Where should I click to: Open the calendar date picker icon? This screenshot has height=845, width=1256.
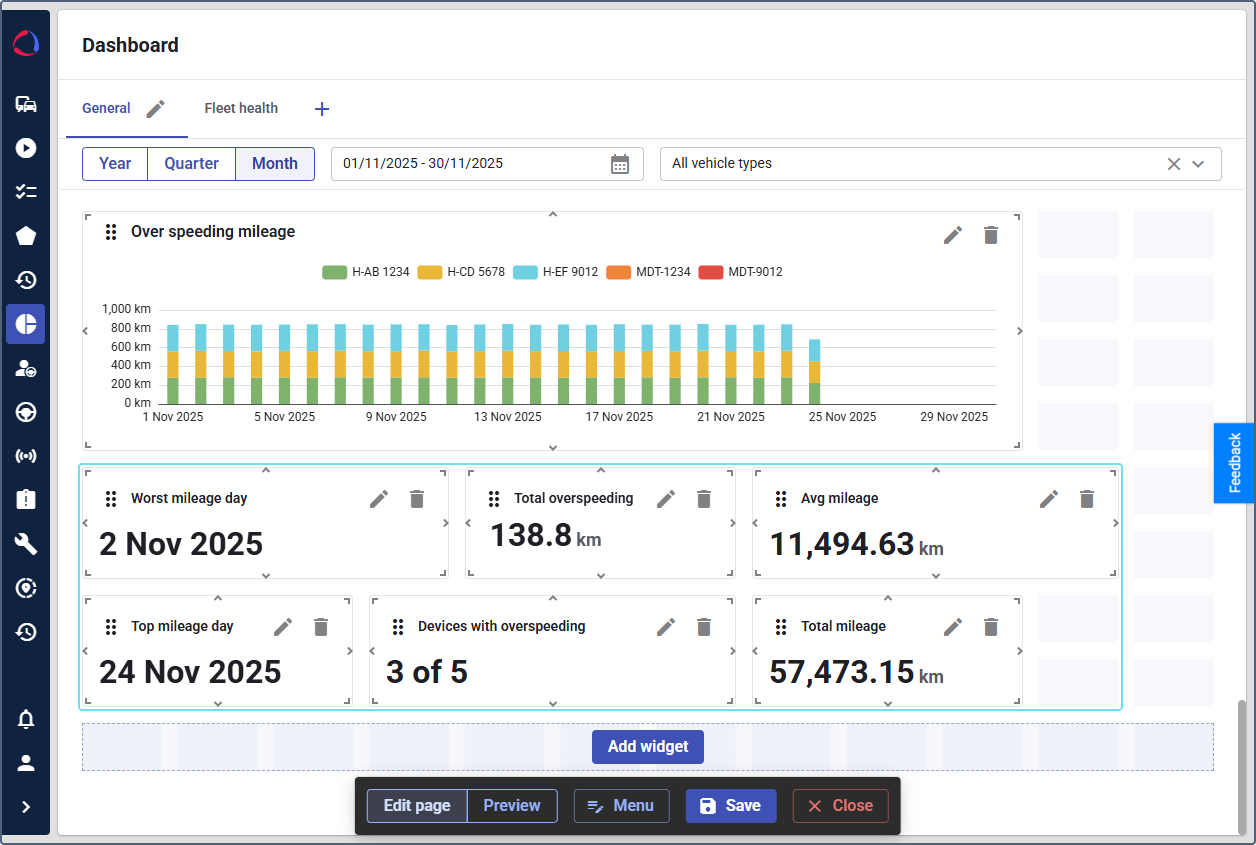[x=620, y=164]
